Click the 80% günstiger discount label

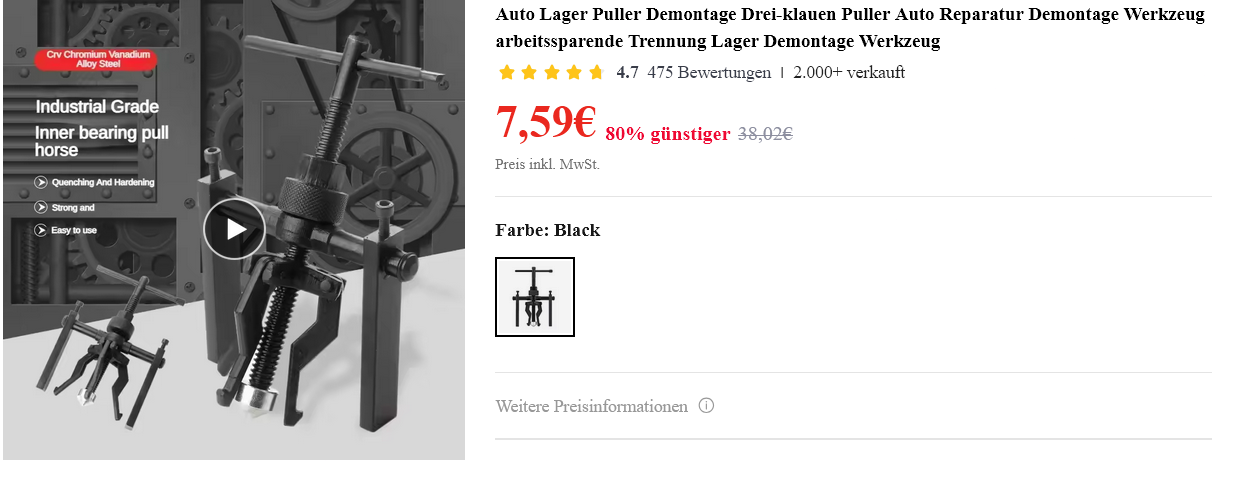(x=668, y=133)
